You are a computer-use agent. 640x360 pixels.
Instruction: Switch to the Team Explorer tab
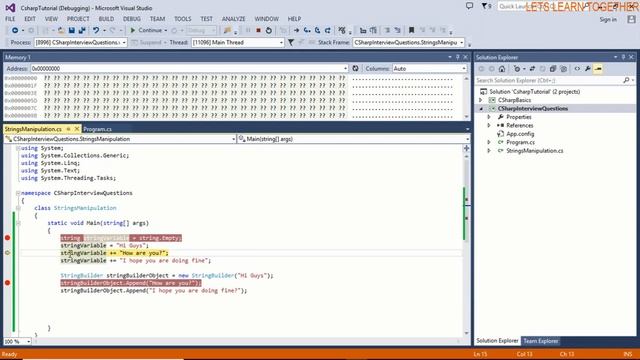(x=541, y=341)
